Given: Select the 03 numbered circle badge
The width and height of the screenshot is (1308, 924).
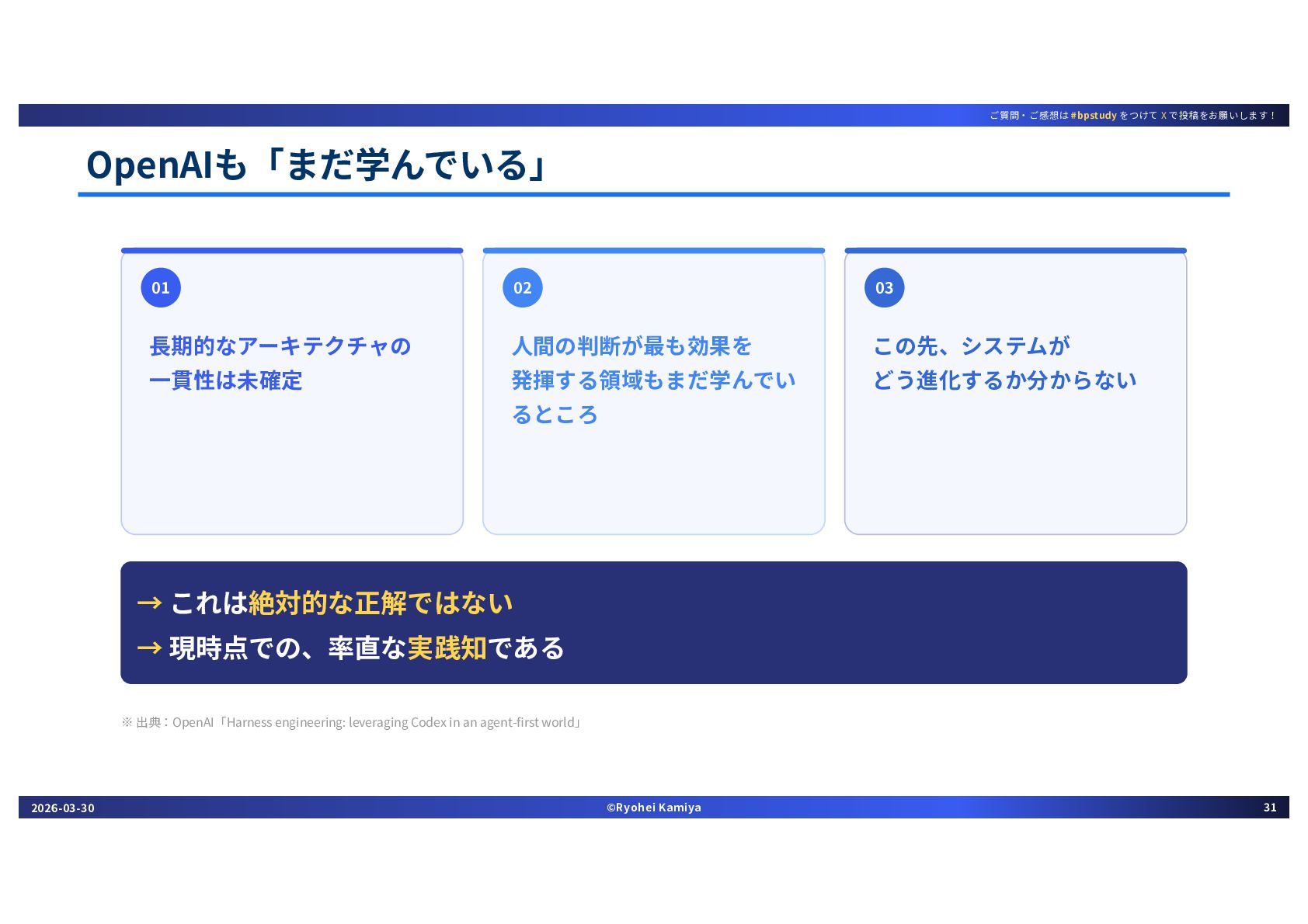Looking at the screenshot, I should coord(885,287).
